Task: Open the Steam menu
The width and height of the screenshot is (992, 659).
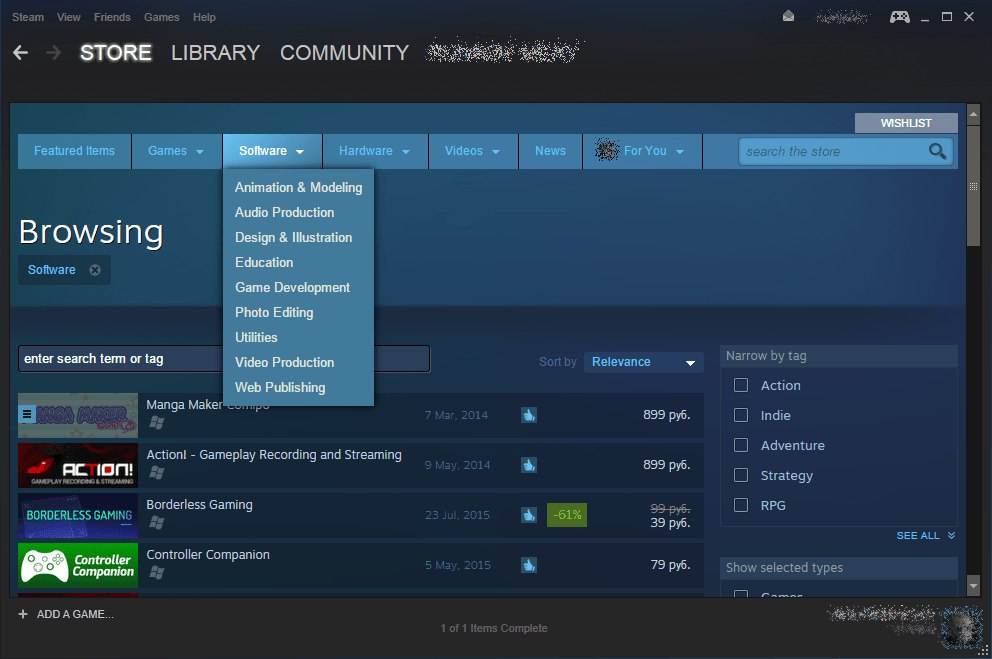Action: pyautogui.click(x=28, y=17)
